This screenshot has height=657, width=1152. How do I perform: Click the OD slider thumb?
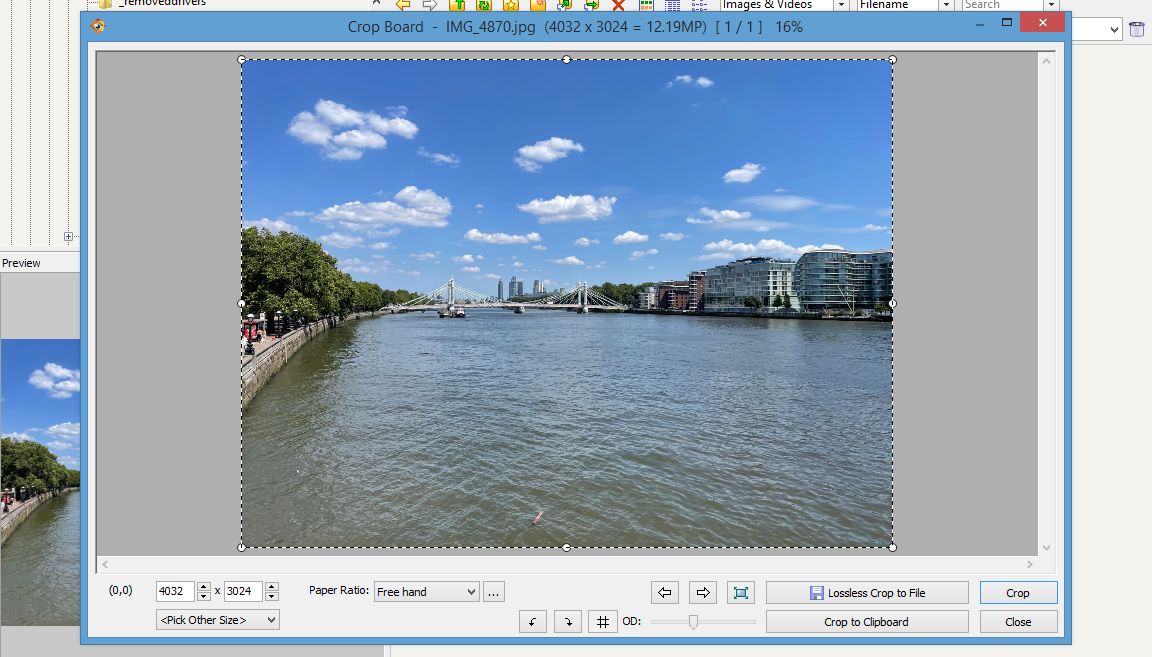[694, 622]
